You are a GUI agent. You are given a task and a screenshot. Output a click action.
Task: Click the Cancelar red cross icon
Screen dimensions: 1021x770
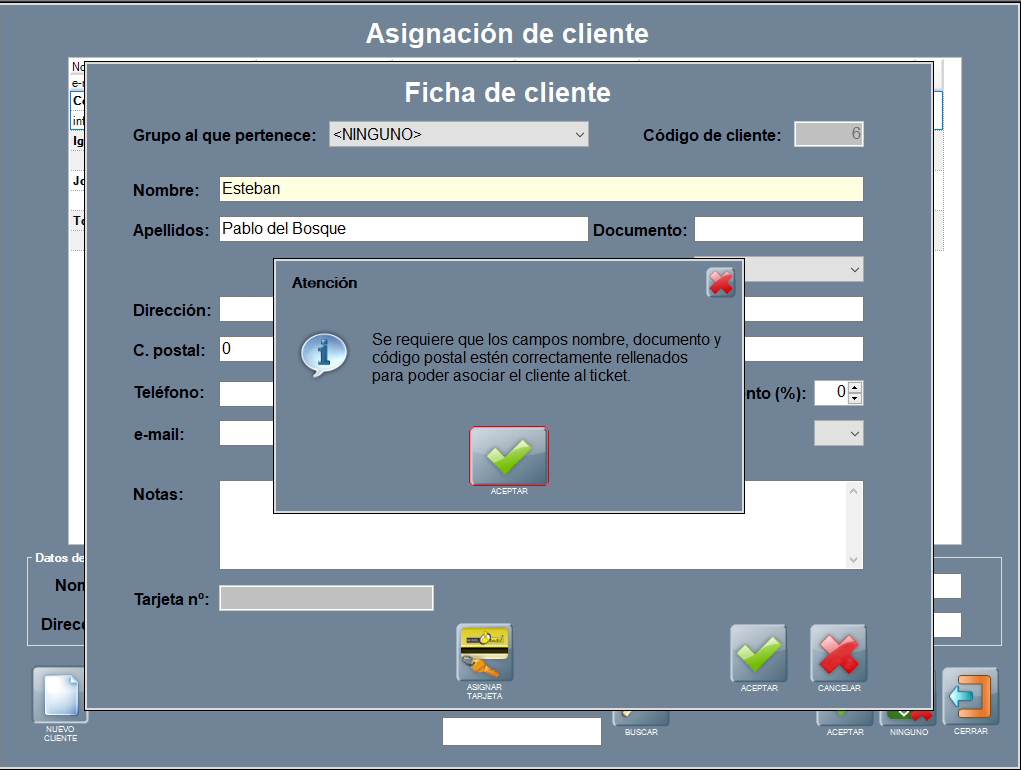pos(838,654)
